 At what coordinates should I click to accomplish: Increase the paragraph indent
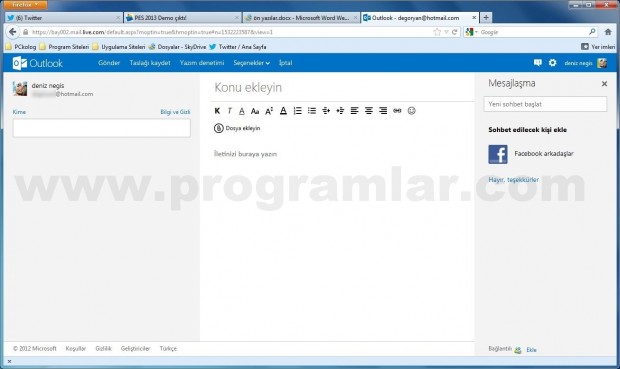pos(326,111)
